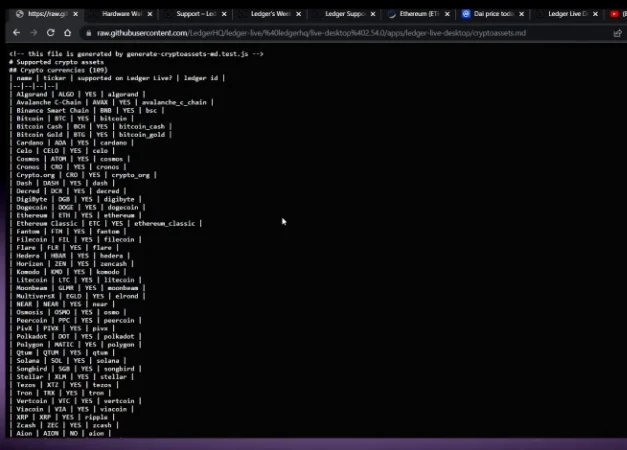The width and height of the screenshot is (627, 450).
Task: Close the Ledger Support tab
Action: [373, 14]
